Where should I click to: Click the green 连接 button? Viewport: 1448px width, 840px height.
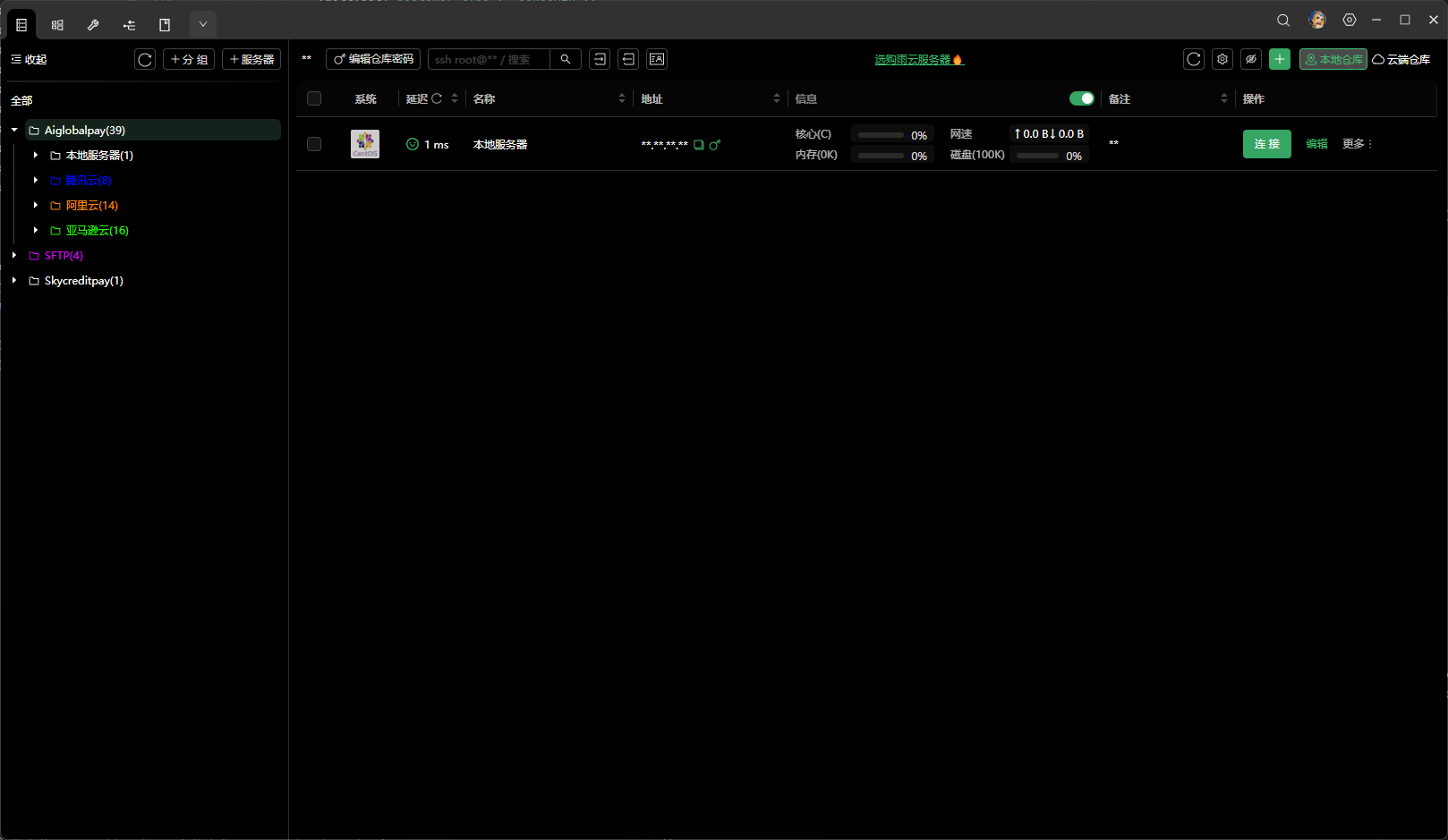1266,144
